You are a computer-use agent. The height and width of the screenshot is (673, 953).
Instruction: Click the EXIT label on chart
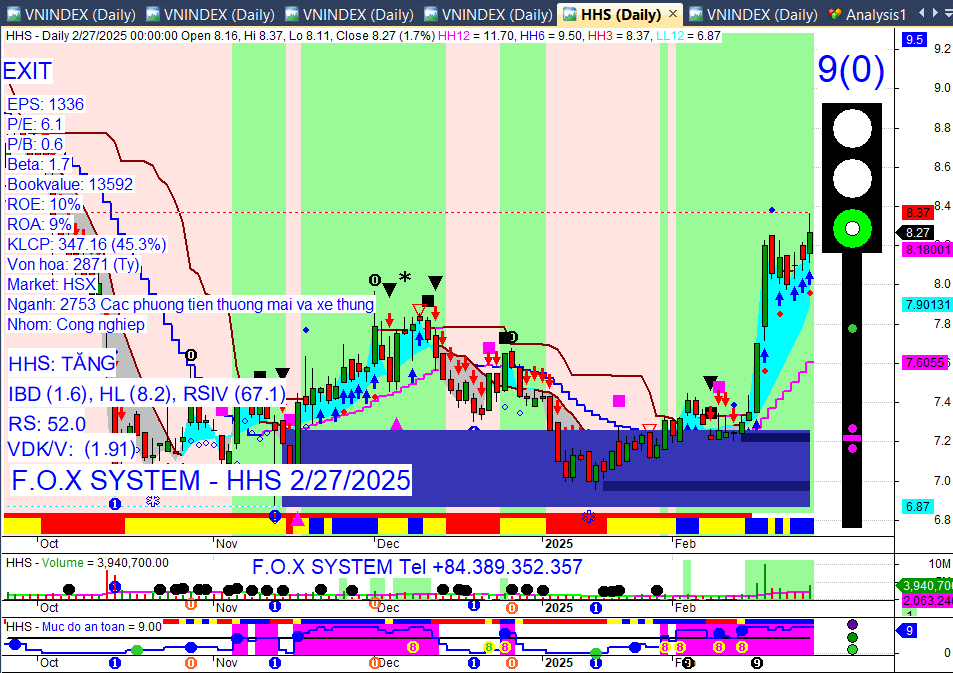tap(27, 71)
